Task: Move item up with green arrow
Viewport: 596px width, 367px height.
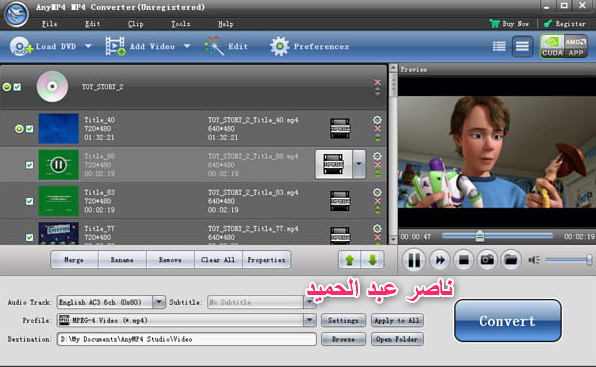Action: coord(350,260)
